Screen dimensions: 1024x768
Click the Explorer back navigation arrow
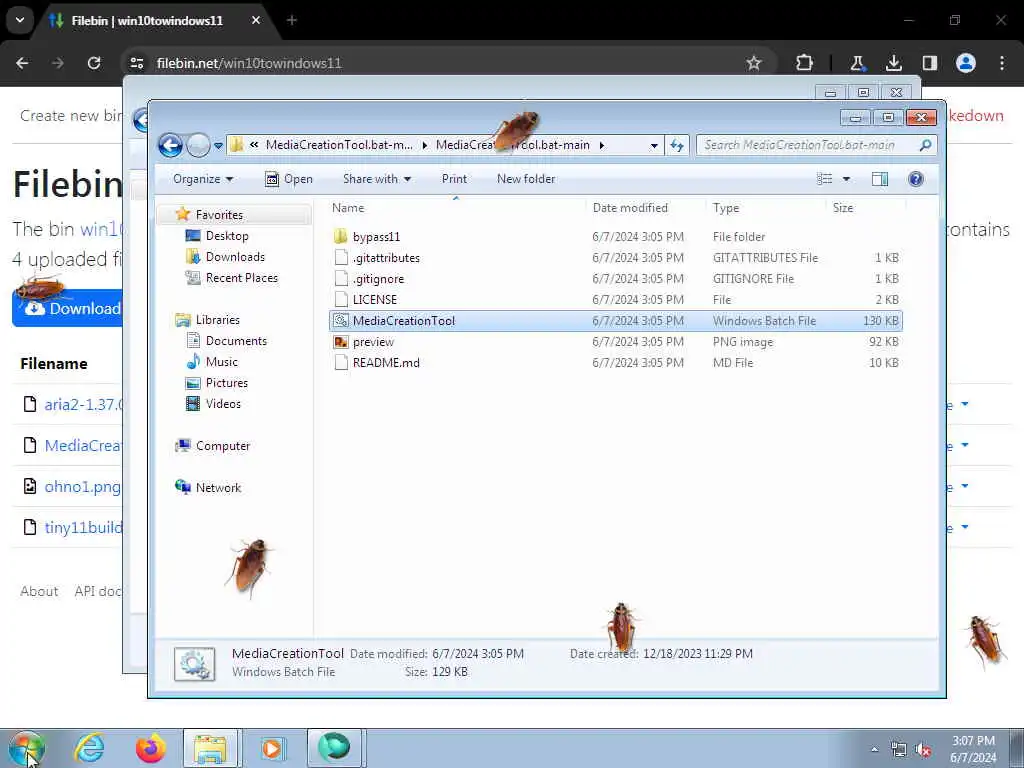click(x=170, y=145)
